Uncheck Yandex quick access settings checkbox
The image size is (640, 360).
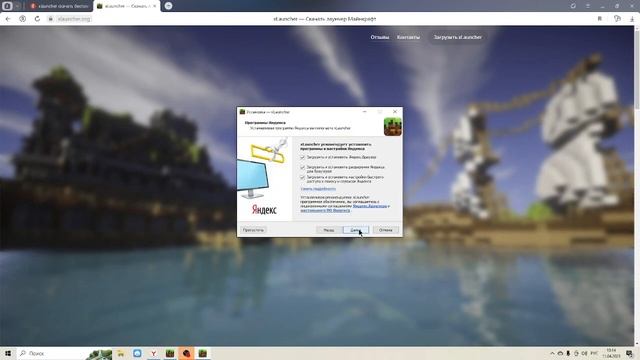click(x=302, y=178)
